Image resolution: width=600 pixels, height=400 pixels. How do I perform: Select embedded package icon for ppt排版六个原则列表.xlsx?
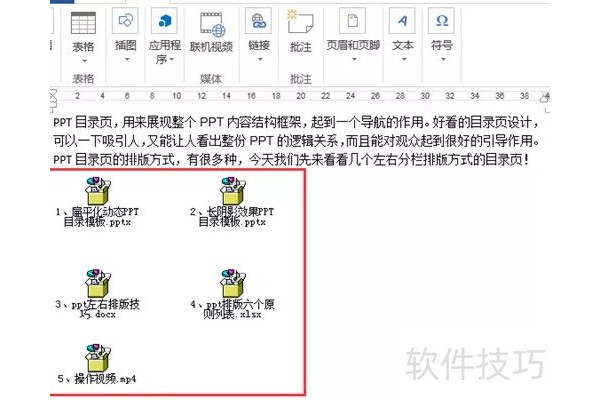point(233,283)
